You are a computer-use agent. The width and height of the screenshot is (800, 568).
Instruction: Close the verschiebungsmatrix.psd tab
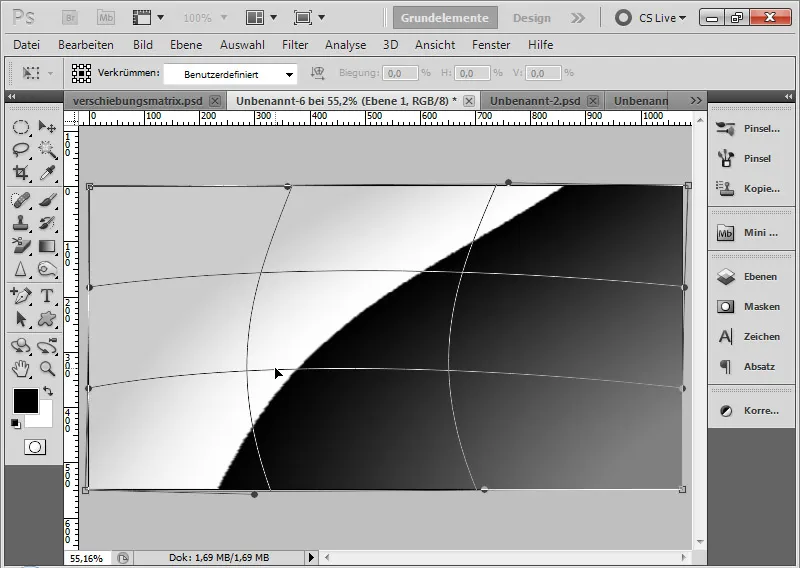pyautogui.click(x=215, y=101)
